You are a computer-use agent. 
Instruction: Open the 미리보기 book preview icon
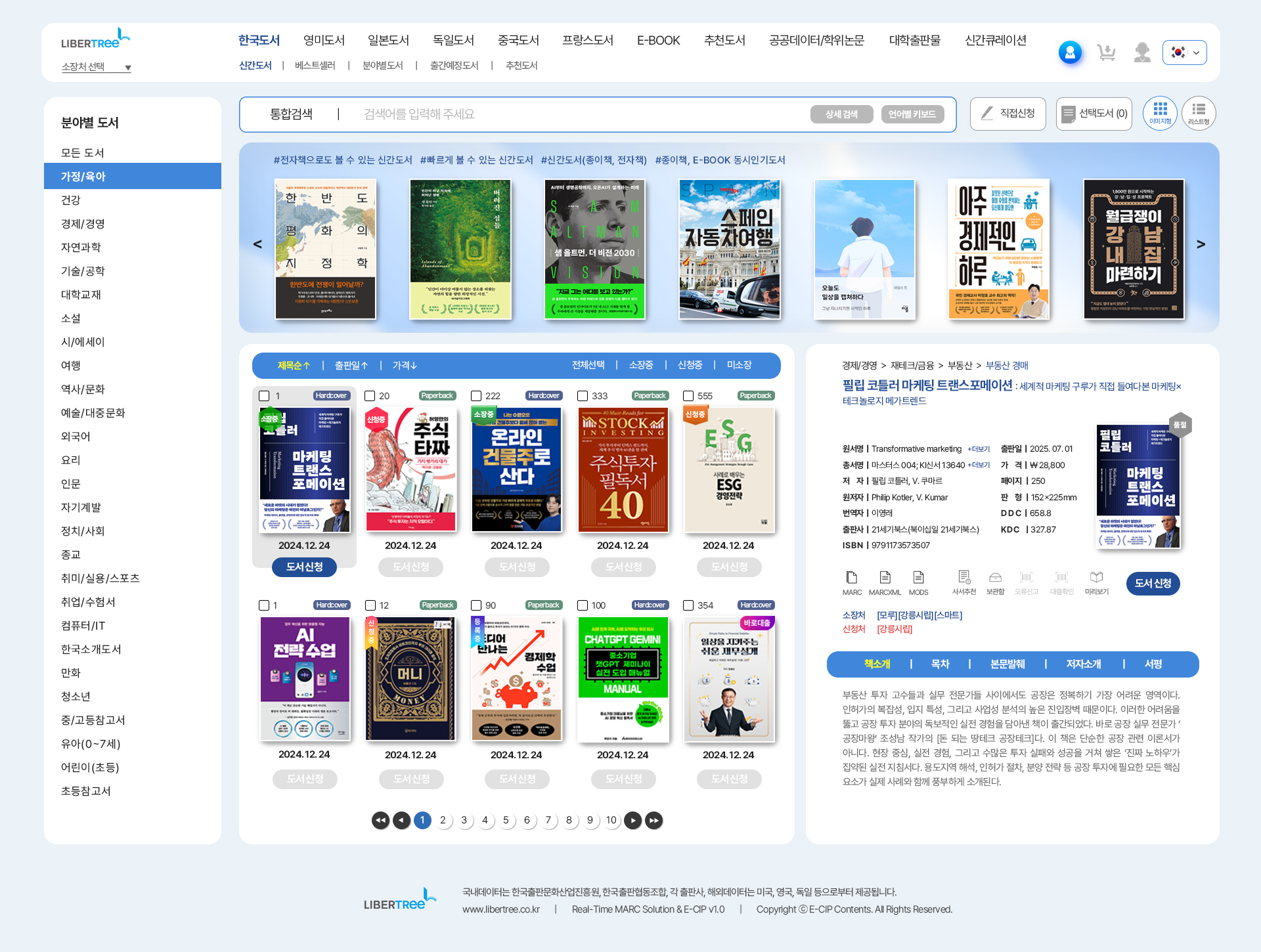pos(1097,579)
